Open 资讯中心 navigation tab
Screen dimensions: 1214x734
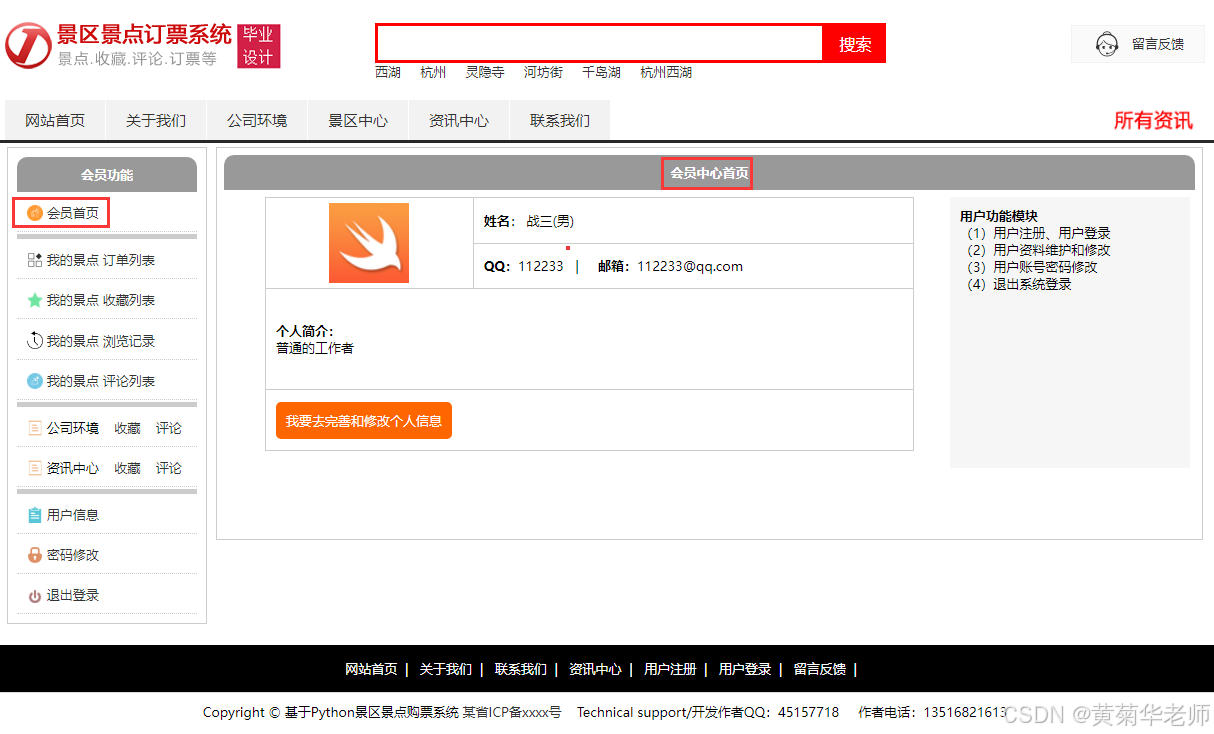[459, 120]
